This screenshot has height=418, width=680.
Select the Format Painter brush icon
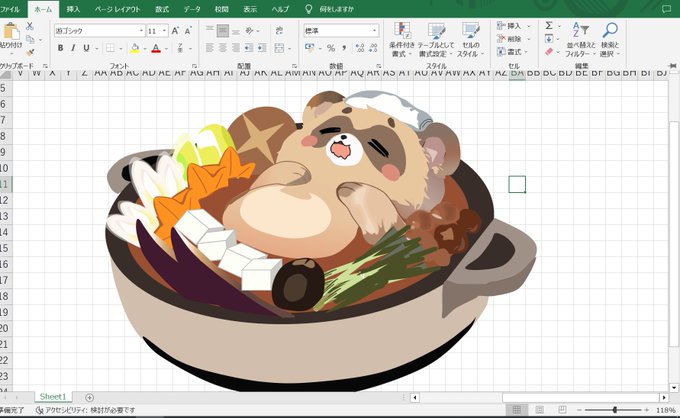[x=30, y=52]
